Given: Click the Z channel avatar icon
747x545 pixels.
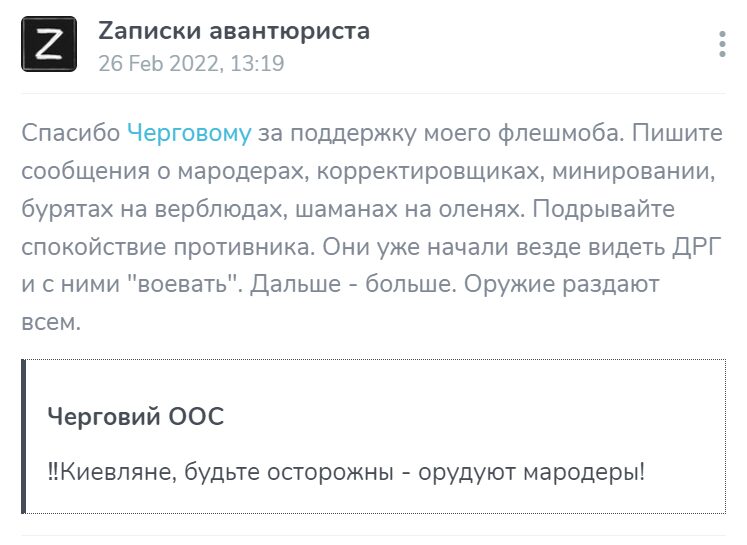Looking at the screenshot, I should 49,44.
